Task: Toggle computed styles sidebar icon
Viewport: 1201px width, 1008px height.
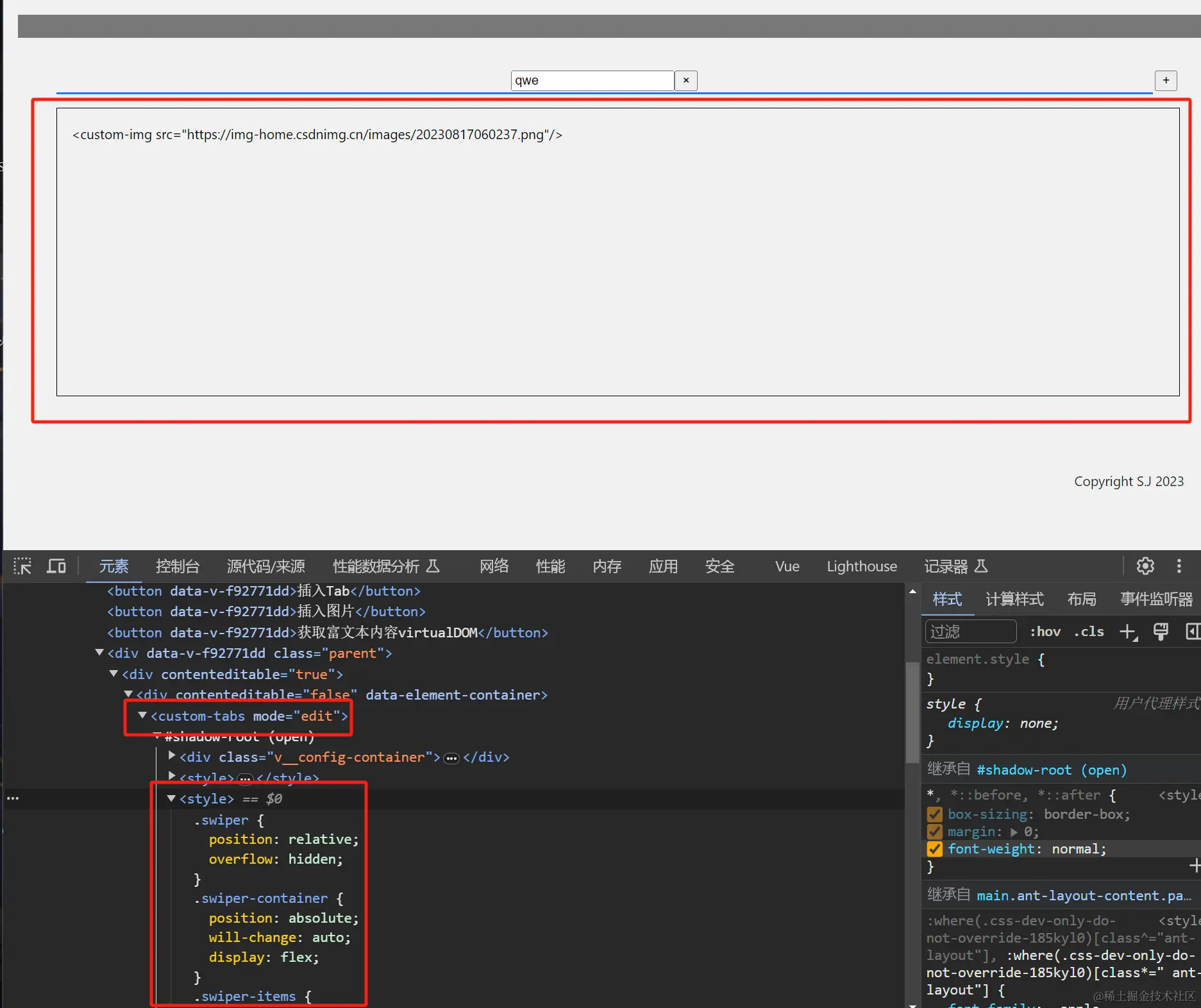Action: pos(1193,632)
